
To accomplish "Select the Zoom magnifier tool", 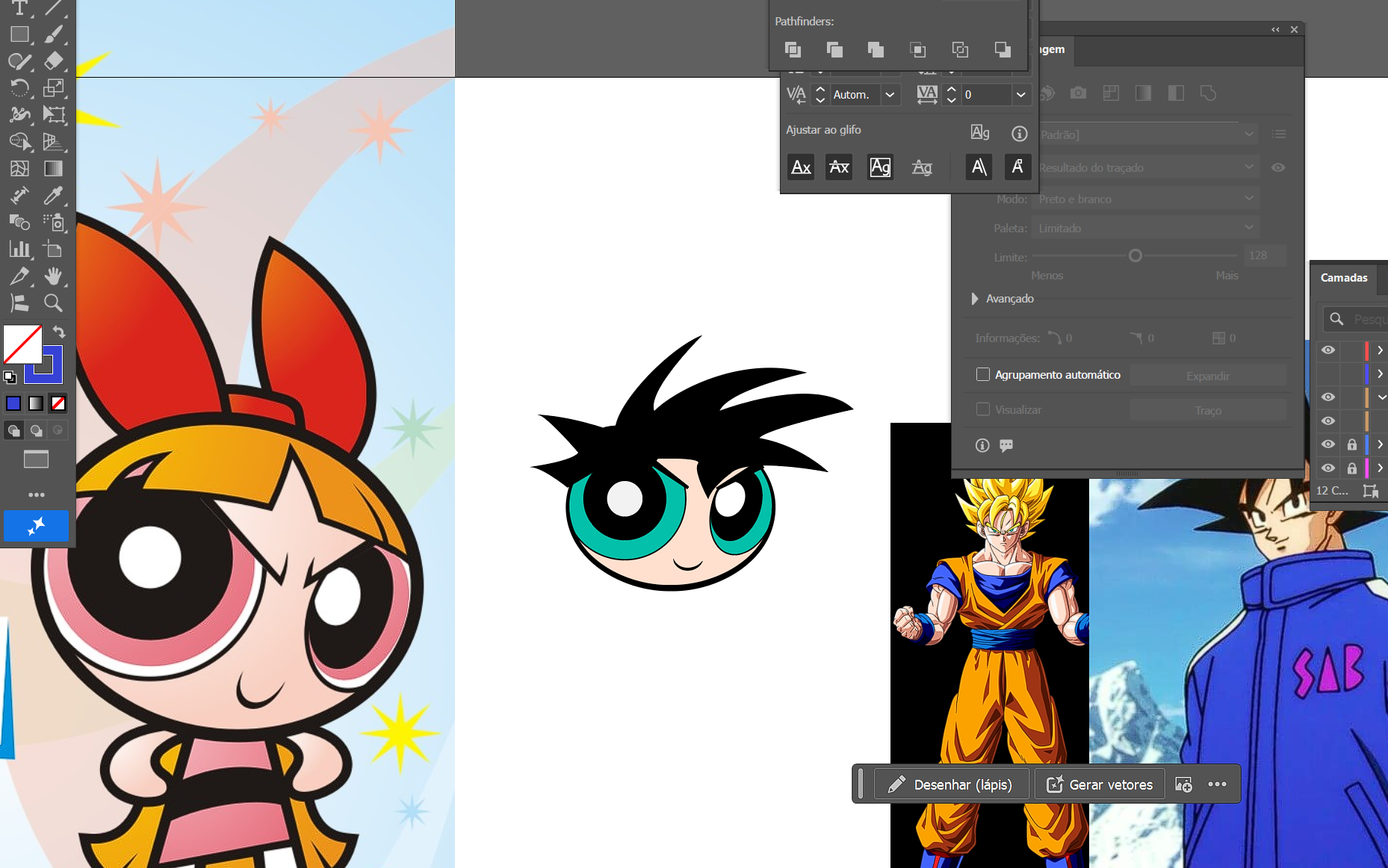I will point(53,303).
